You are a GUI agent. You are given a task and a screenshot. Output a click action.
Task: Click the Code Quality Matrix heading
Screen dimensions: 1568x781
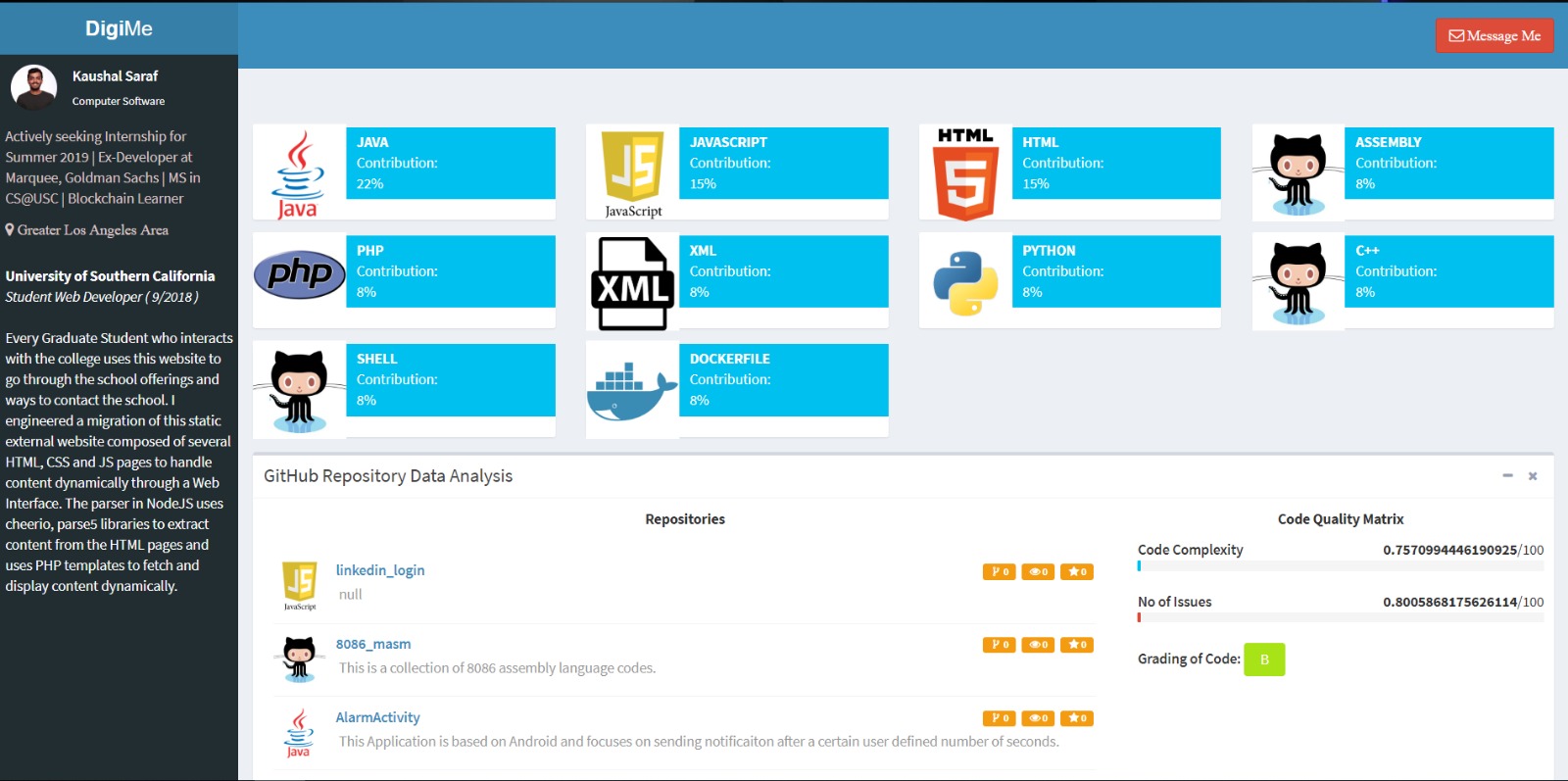[1341, 519]
